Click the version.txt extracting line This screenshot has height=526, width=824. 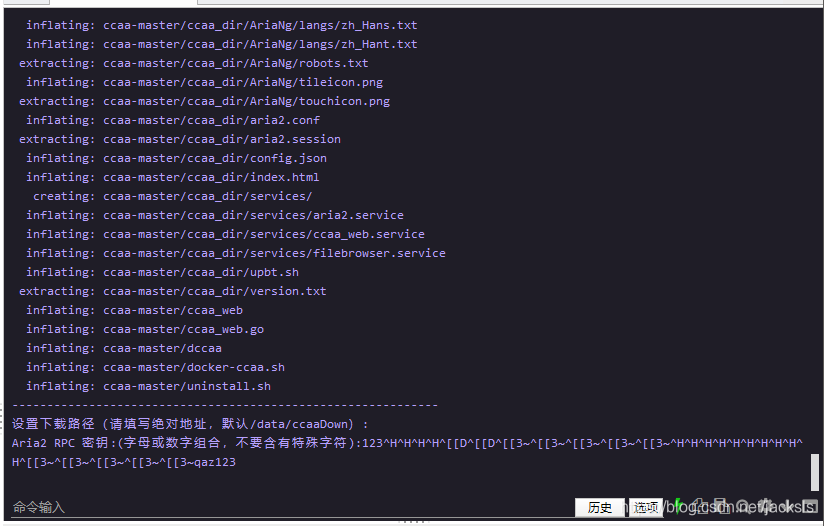tap(173, 291)
